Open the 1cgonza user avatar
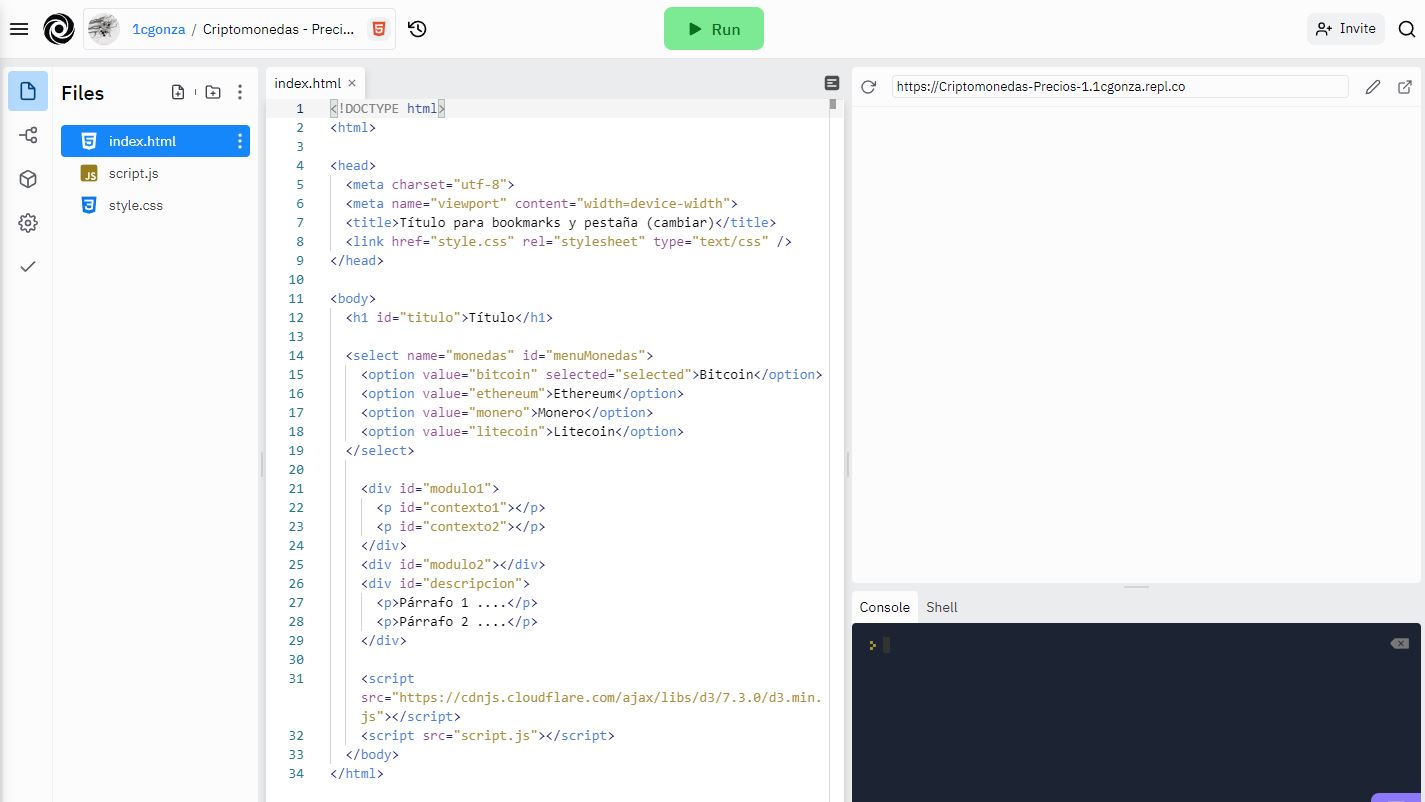Viewport: 1425px width, 802px height. pos(104,29)
